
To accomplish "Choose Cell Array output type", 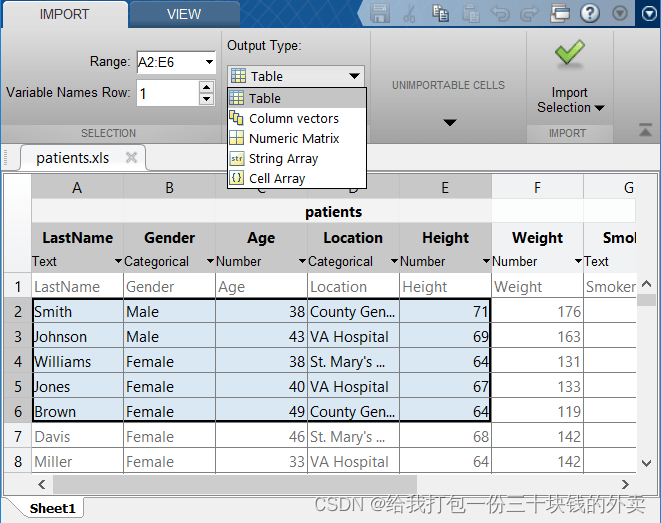I will pyautogui.click(x=297, y=178).
